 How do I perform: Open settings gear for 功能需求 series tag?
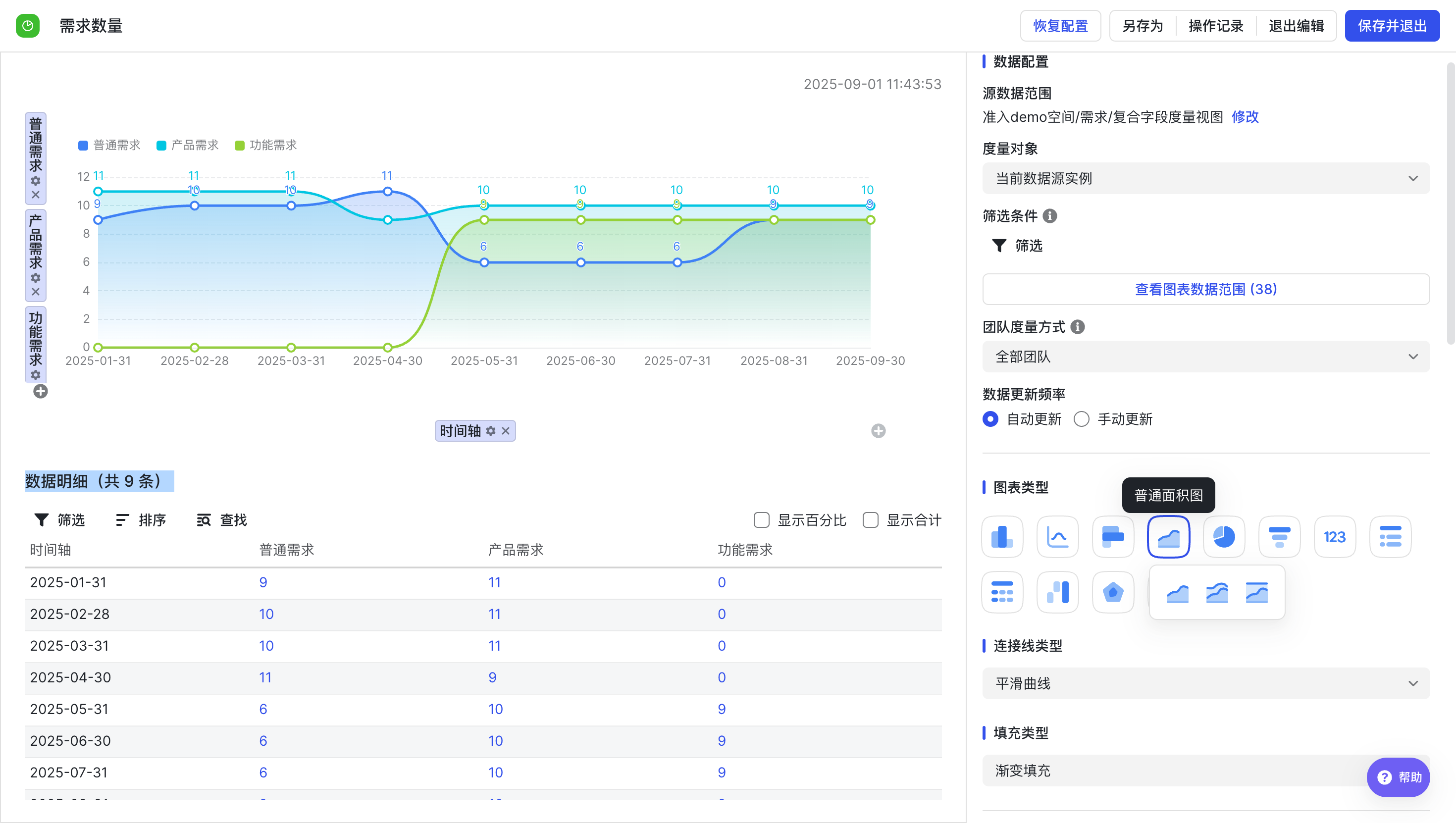click(x=36, y=375)
